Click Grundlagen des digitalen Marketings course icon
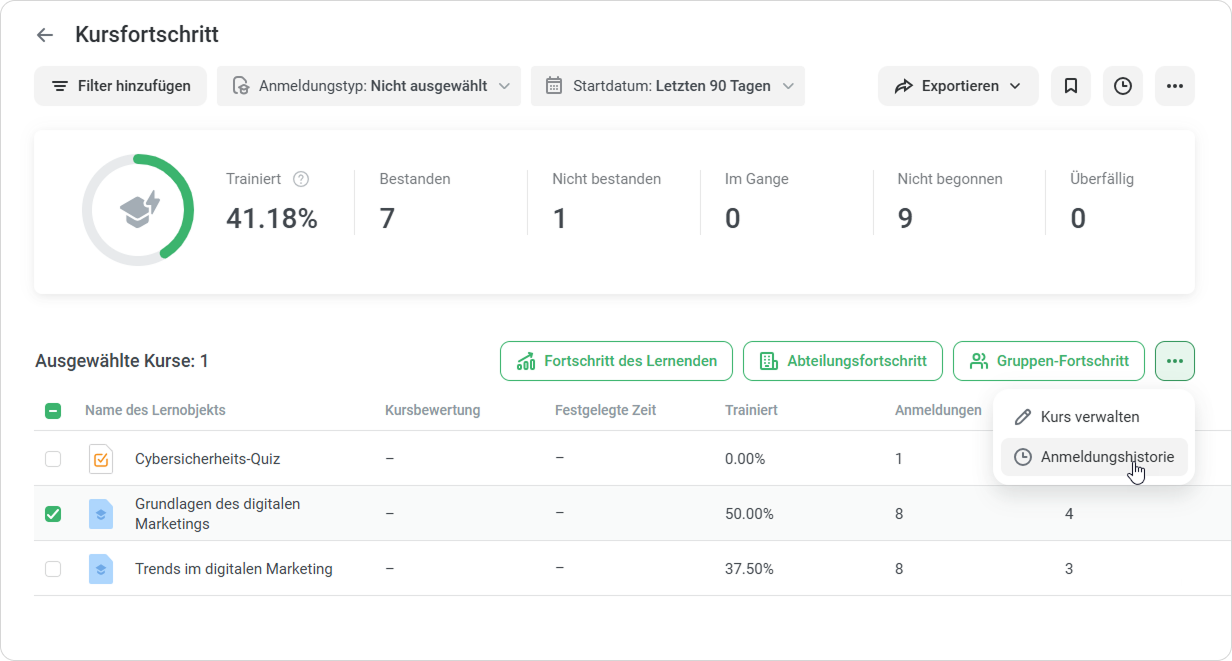 pyautogui.click(x=101, y=514)
